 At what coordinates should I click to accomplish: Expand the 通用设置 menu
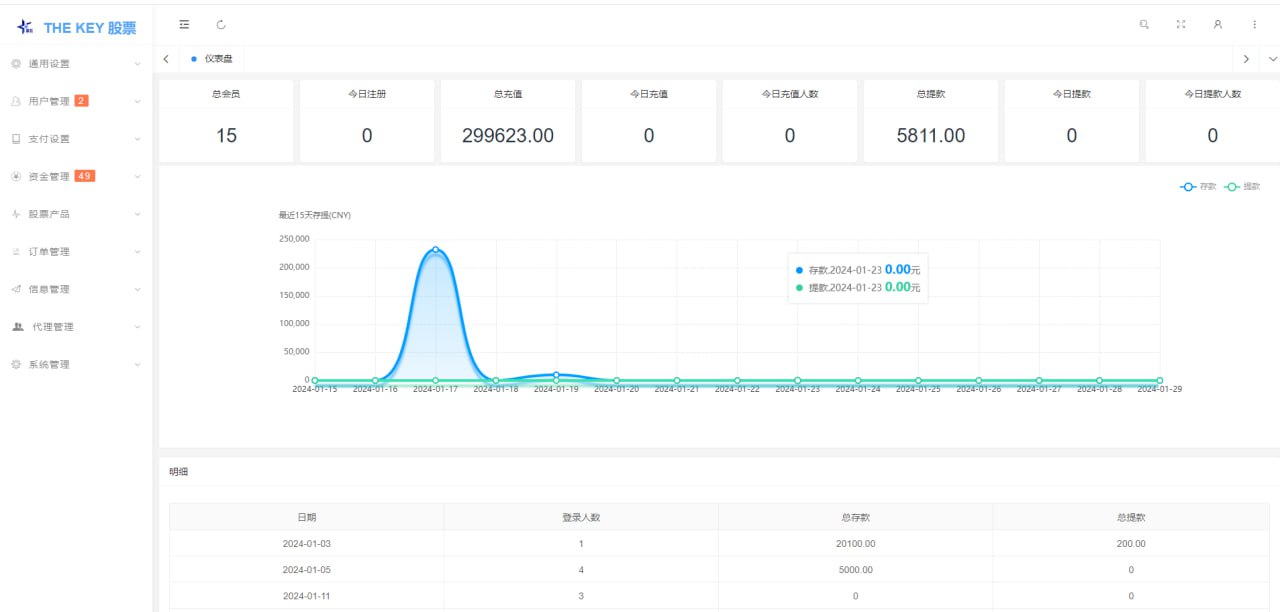(x=76, y=64)
